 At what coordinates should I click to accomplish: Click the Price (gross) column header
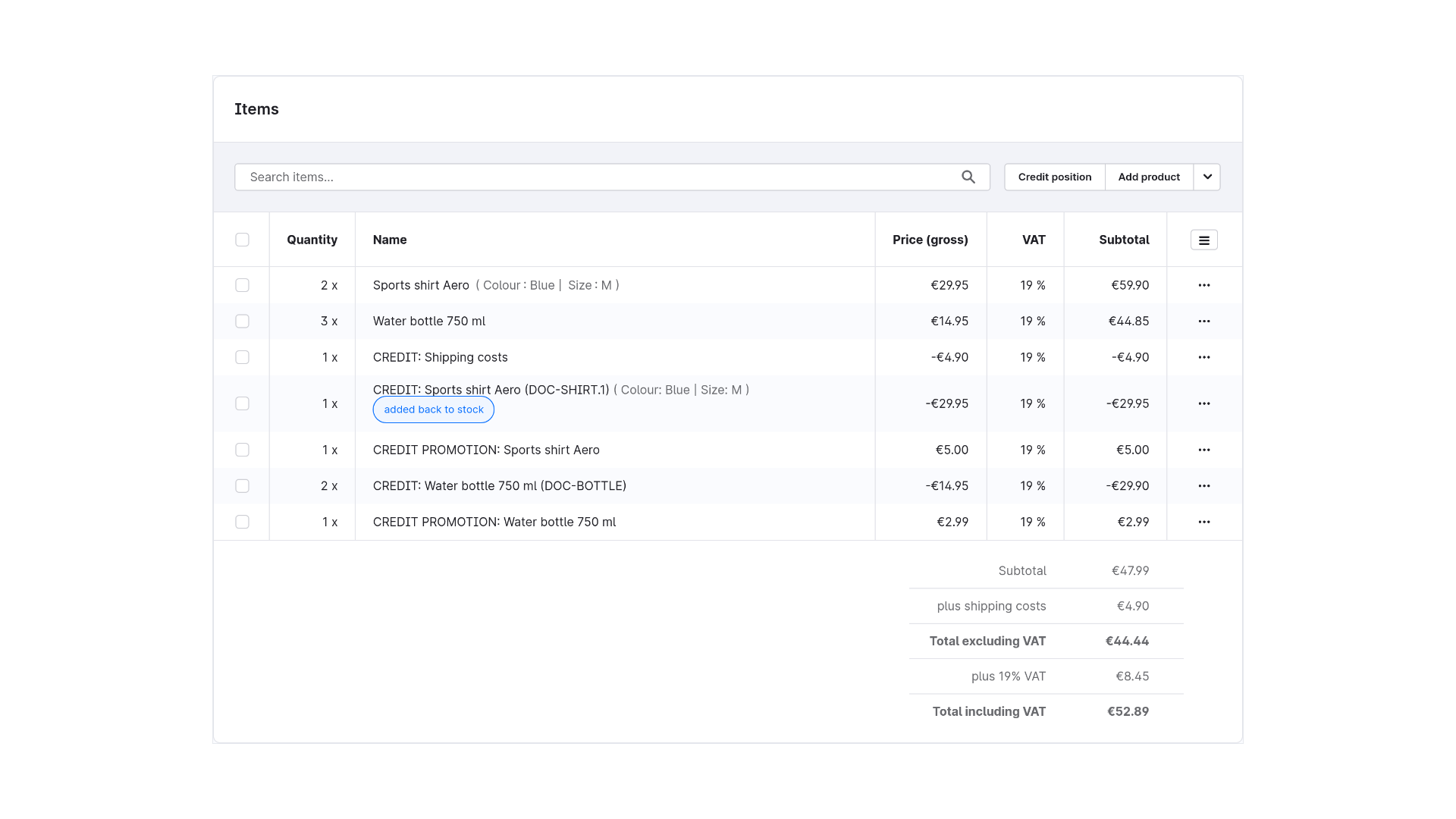click(x=930, y=240)
